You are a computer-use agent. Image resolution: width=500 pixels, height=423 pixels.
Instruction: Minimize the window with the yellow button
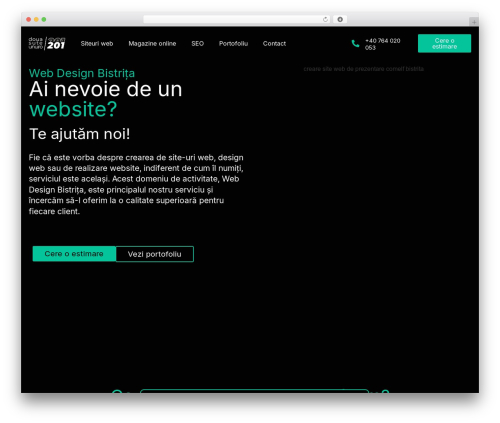point(36,20)
